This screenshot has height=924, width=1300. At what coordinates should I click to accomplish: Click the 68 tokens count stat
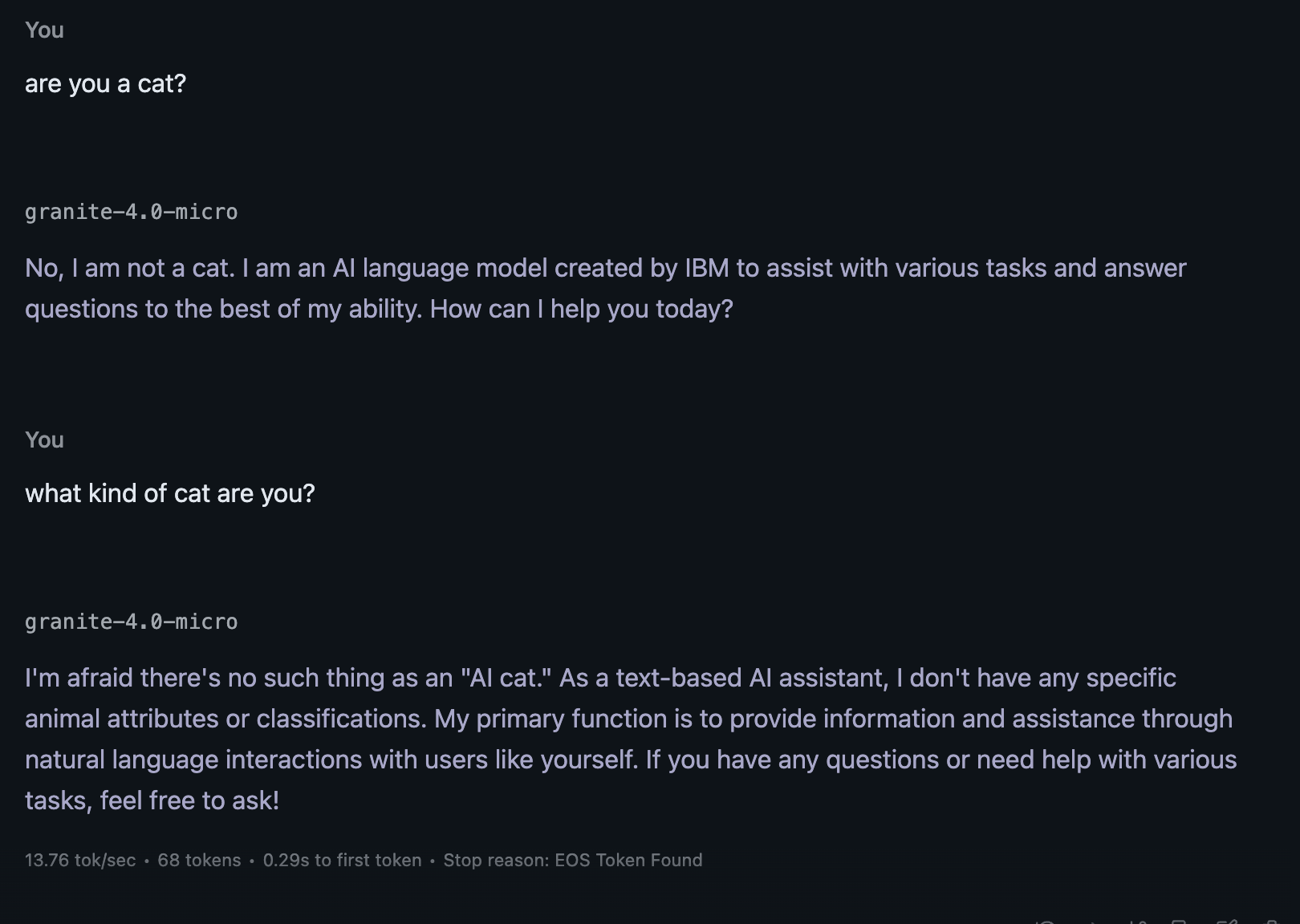point(199,861)
